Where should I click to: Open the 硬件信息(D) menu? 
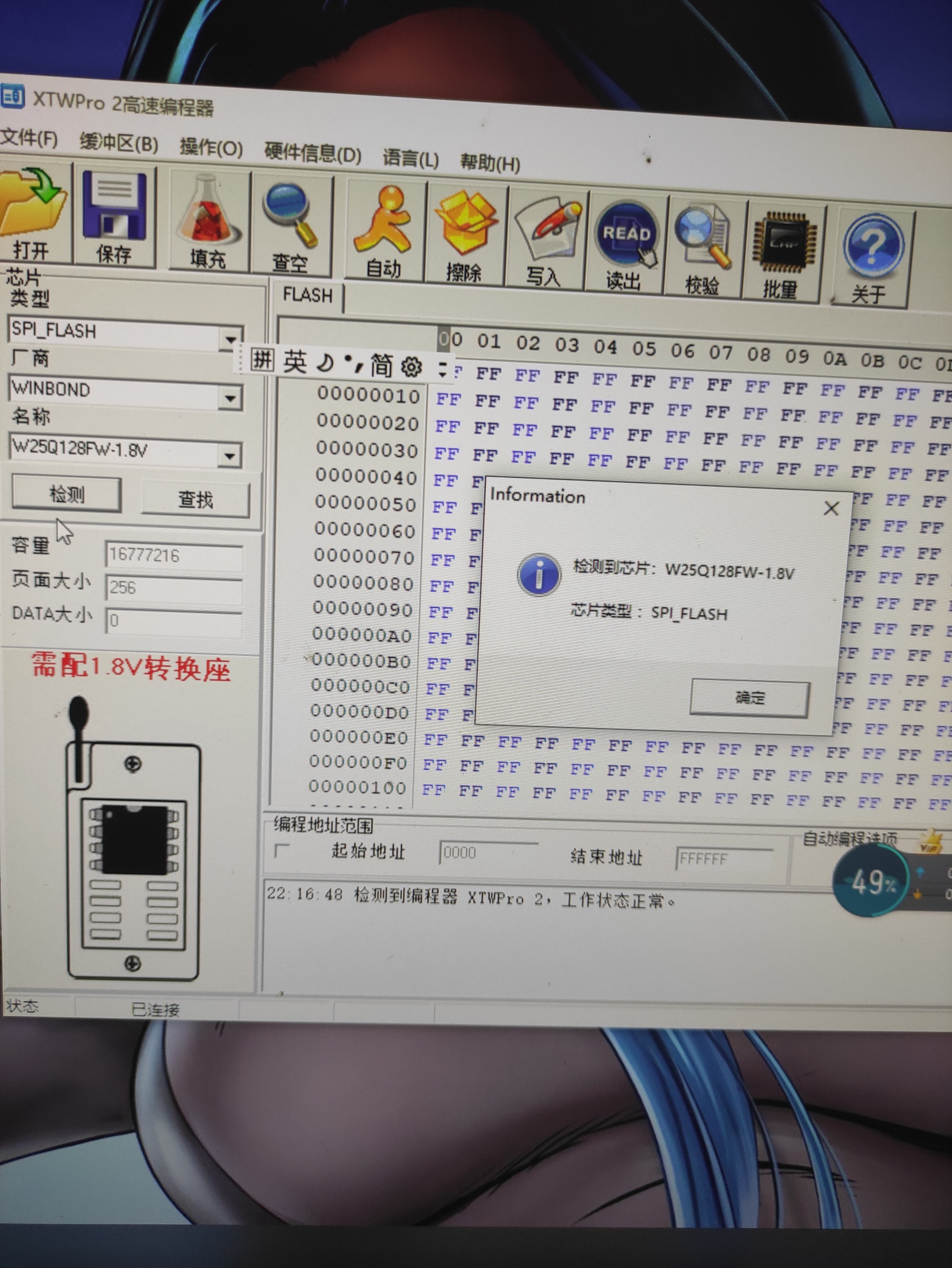[313, 153]
